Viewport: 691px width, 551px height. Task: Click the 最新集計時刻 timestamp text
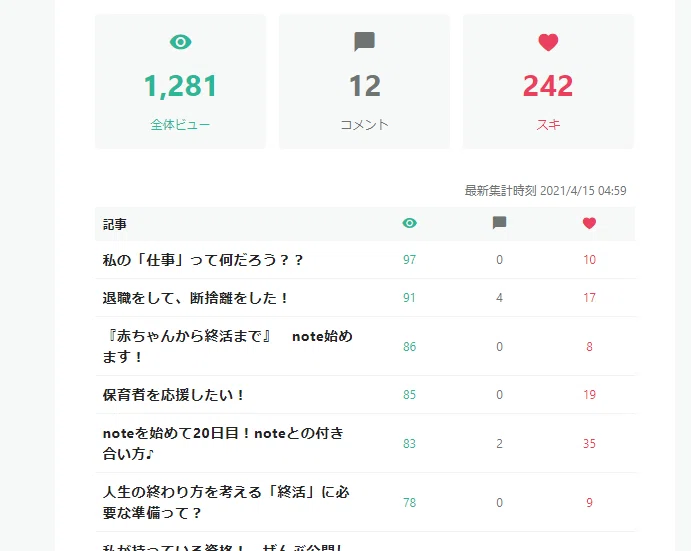(x=545, y=190)
